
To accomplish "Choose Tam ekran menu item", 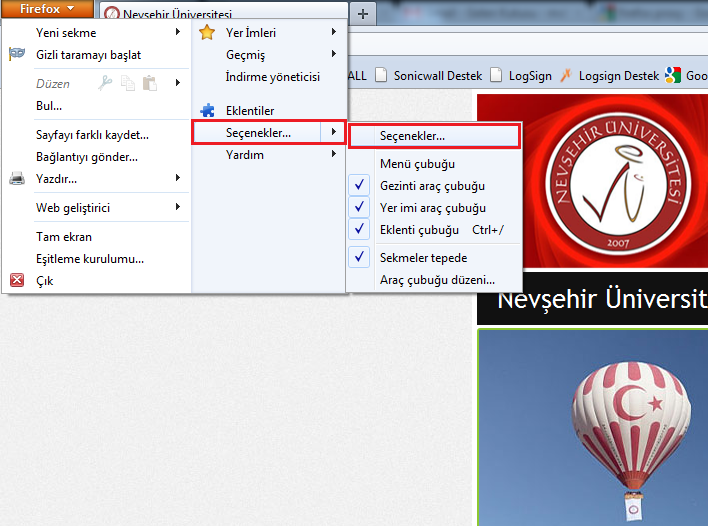I will click(64, 237).
